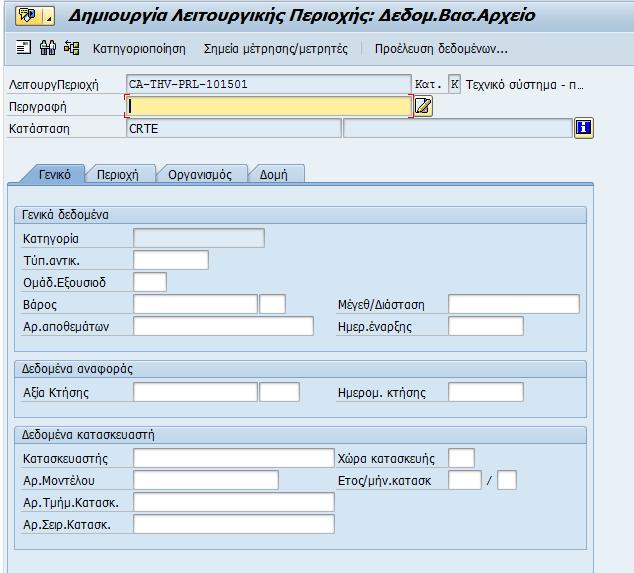Click the Βάρος value field
634x573 pixels.
pos(195,304)
